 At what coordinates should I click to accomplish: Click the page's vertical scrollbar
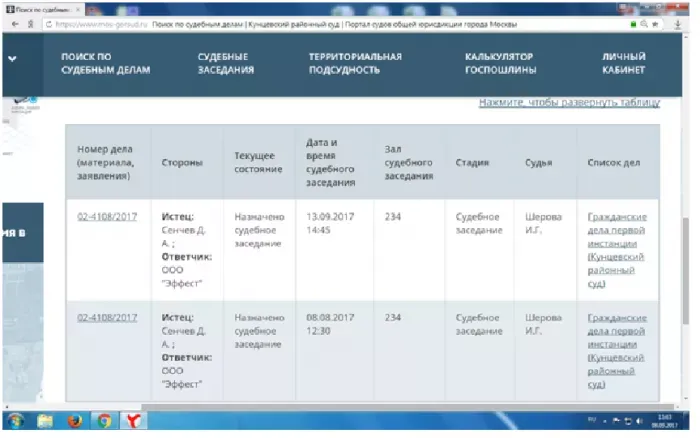click(x=684, y=240)
